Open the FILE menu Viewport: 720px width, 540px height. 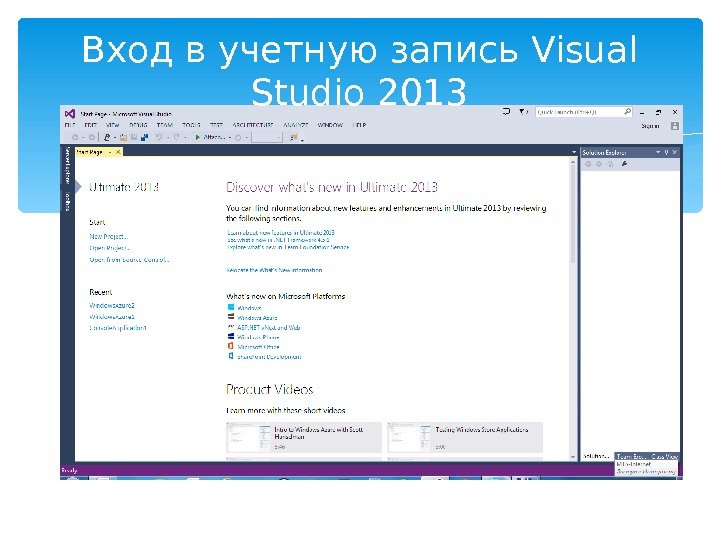70,125
